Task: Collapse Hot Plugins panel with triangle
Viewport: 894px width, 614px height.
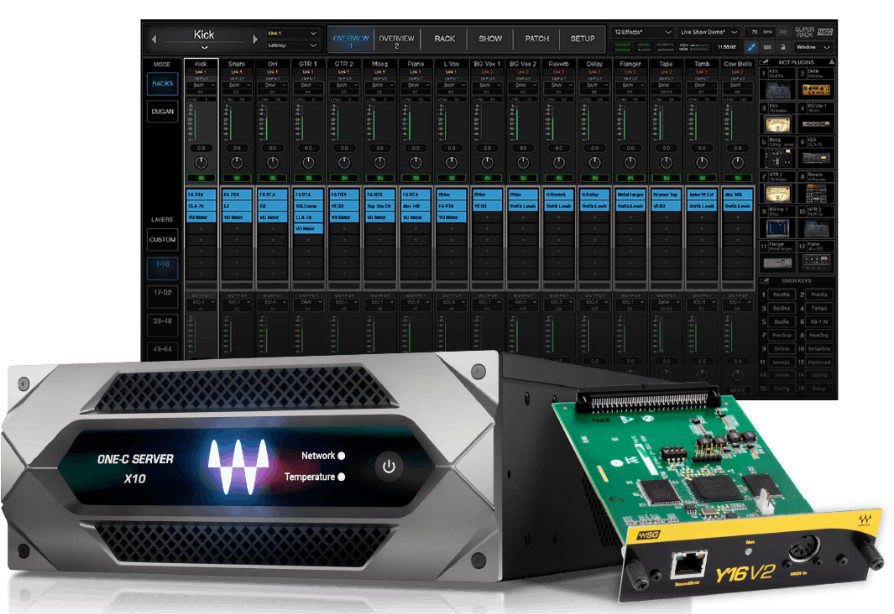Action: [831, 62]
